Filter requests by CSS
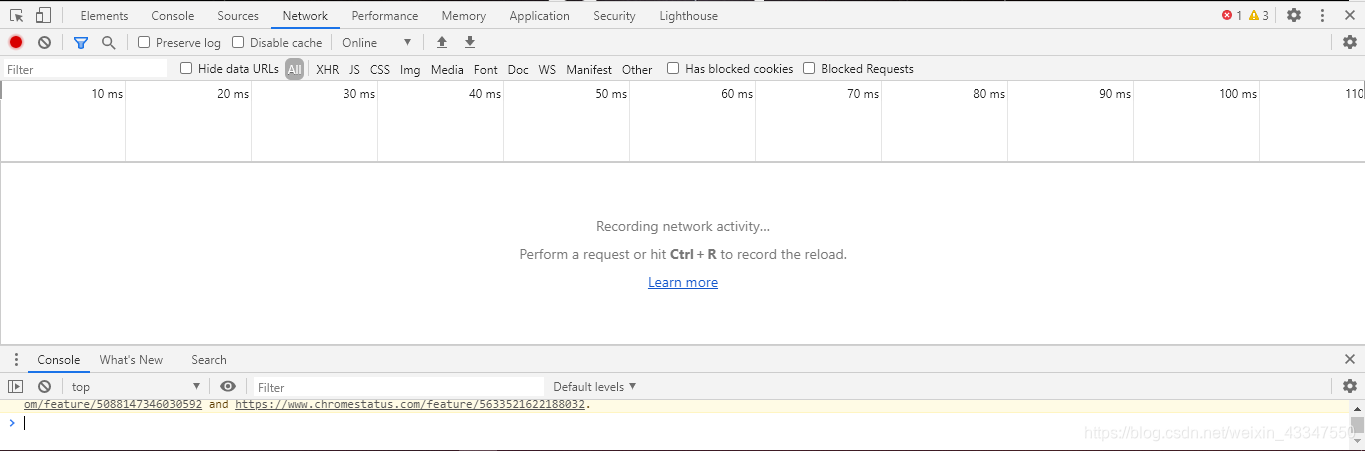This screenshot has width=1365, height=451. coord(380,69)
